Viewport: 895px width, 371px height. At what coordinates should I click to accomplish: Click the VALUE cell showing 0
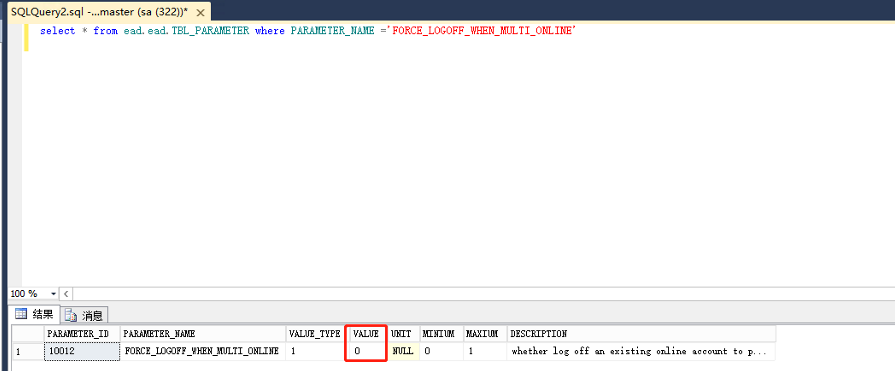366,351
